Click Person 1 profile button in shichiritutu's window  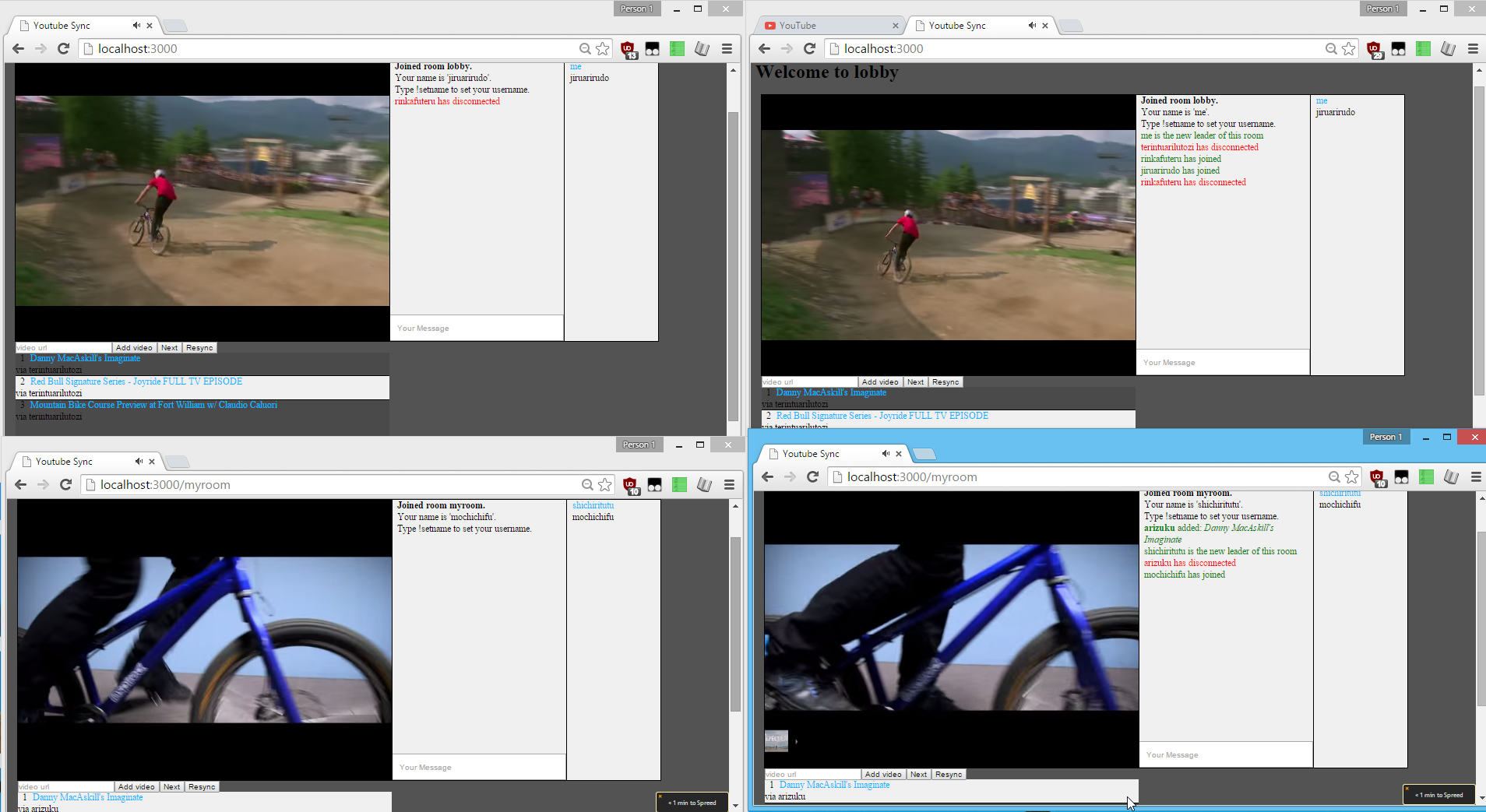(1386, 437)
